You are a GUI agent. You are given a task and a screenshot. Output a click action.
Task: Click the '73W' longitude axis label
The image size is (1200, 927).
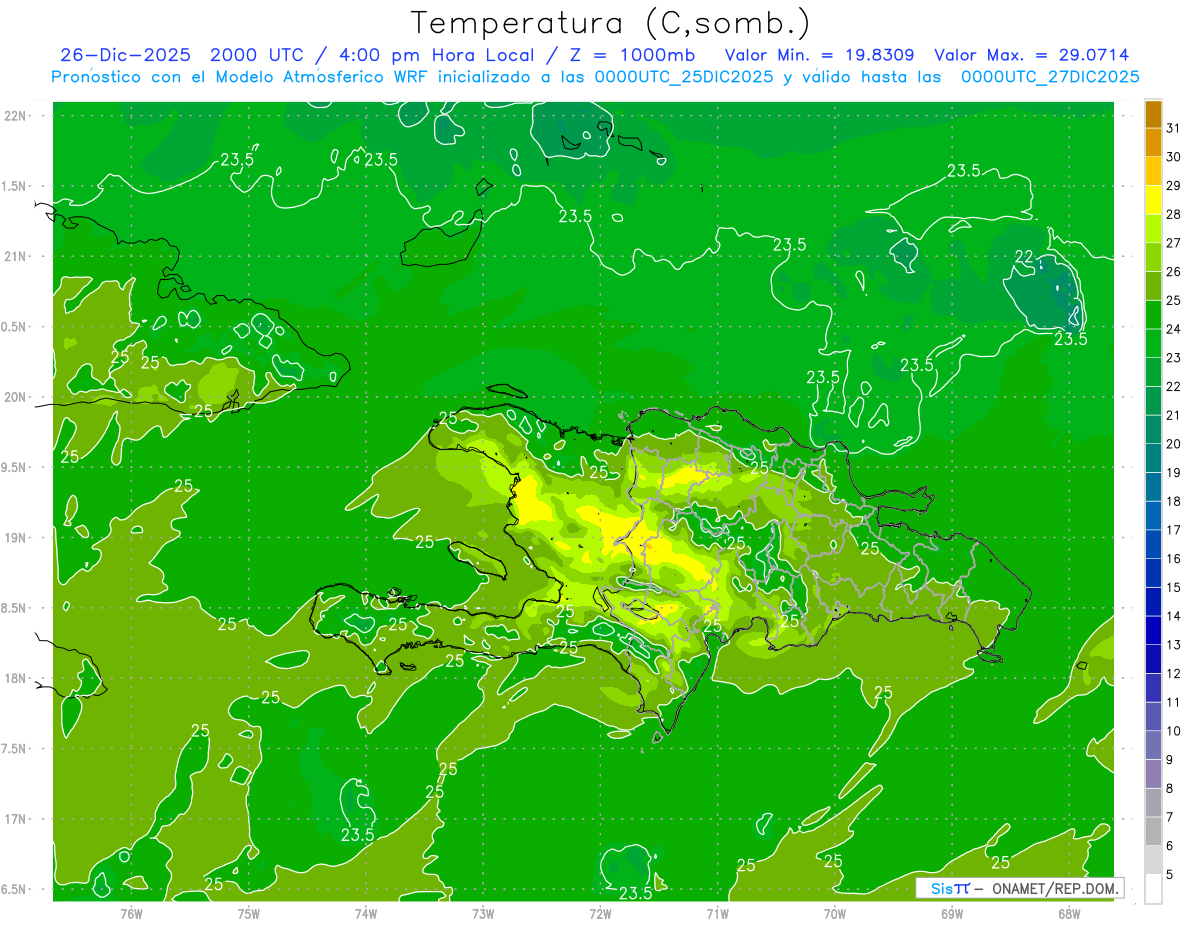pos(483,914)
